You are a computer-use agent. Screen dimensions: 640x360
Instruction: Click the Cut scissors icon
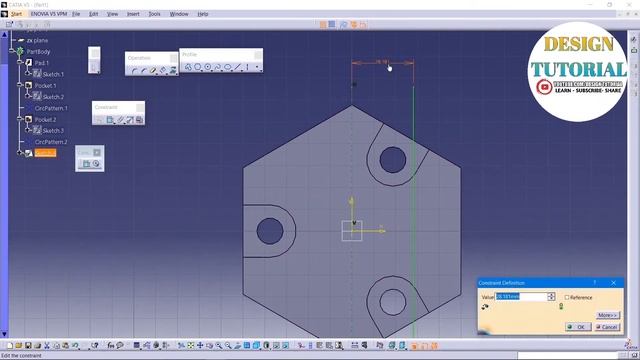click(47, 346)
